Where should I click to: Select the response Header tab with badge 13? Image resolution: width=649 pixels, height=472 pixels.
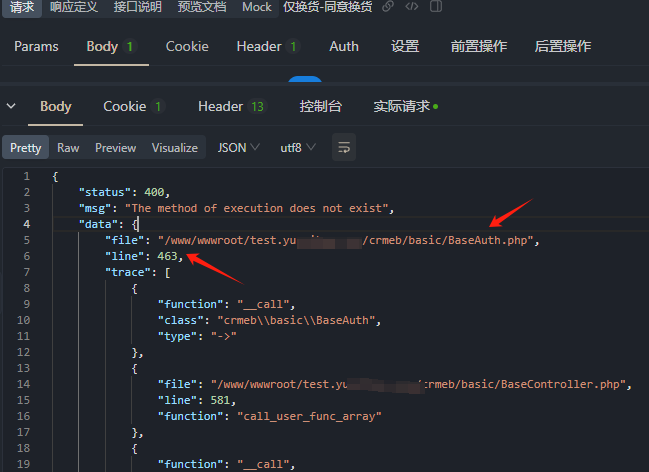232,106
